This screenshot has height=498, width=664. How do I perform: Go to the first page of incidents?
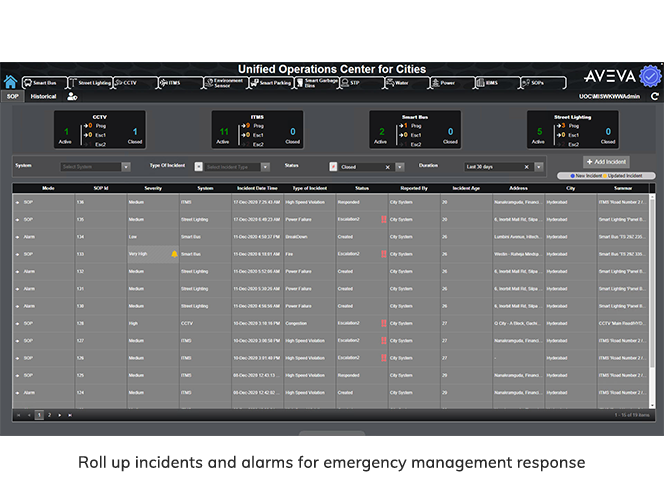coord(19,415)
